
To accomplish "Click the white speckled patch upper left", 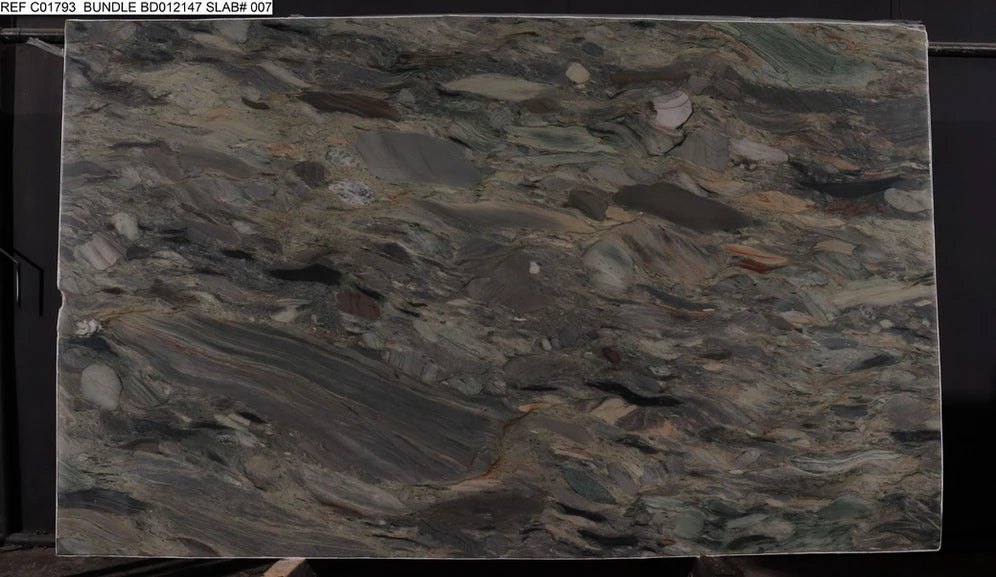I will pos(352,192).
